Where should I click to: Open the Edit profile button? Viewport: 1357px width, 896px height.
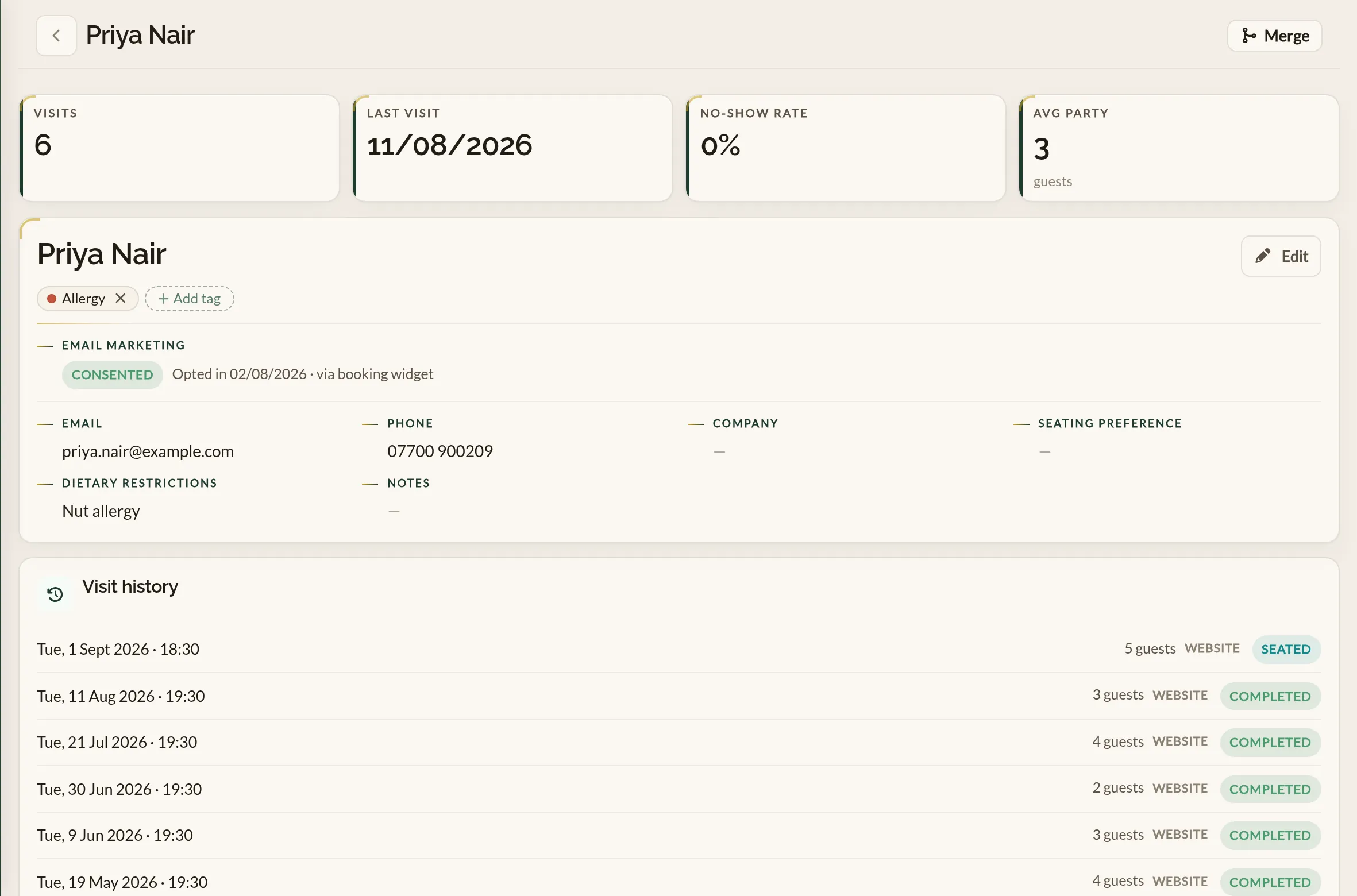coord(1281,256)
